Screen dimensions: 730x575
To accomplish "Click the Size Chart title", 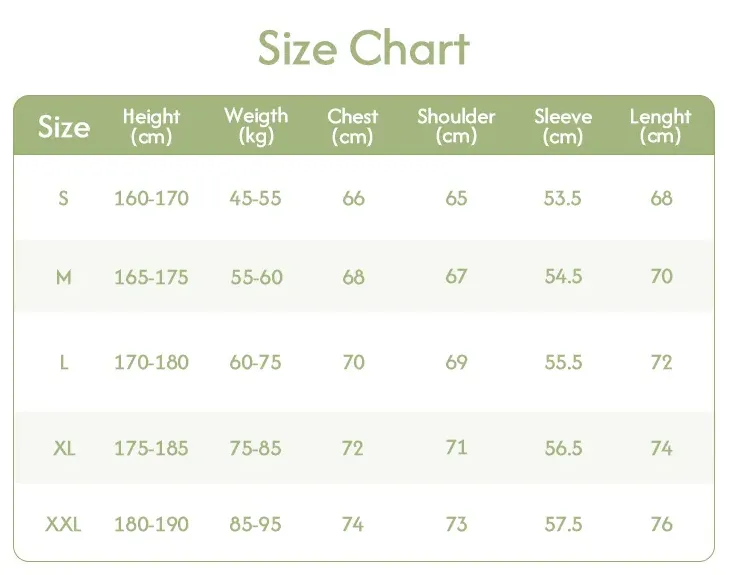I will (x=364, y=48).
